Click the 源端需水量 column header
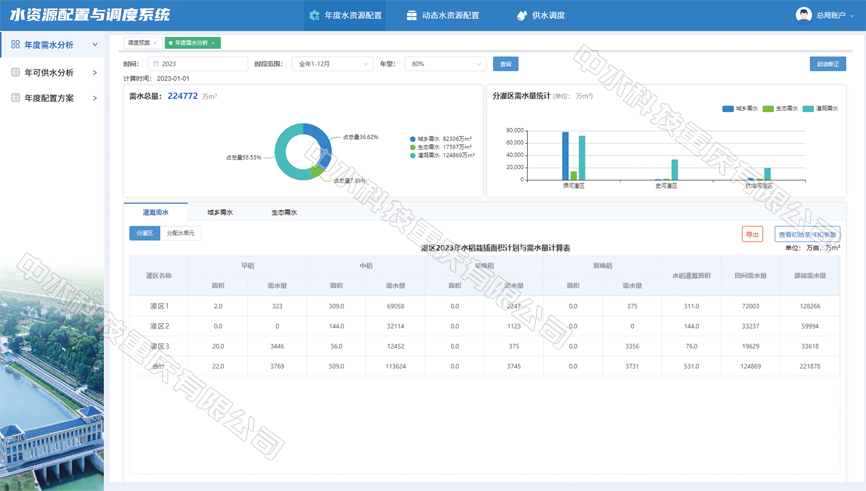This screenshot has width=866, height=491. point(810,276)
